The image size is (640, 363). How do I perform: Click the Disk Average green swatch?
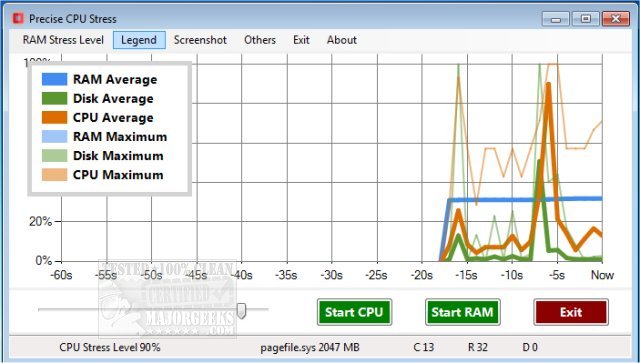(x=54, y=98)
